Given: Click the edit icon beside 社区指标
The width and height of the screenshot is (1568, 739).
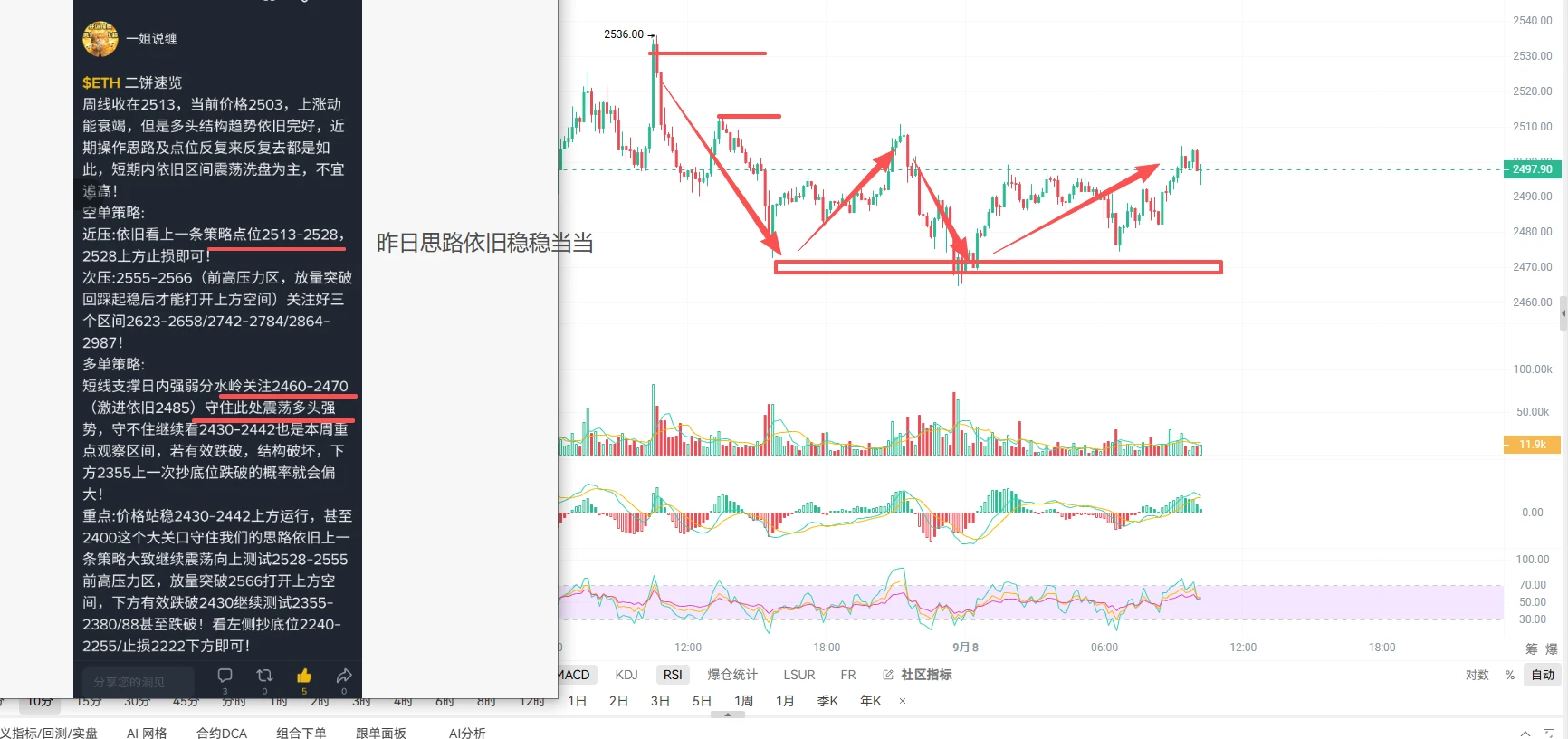Looking at the screenshot, I should point(888,675).
